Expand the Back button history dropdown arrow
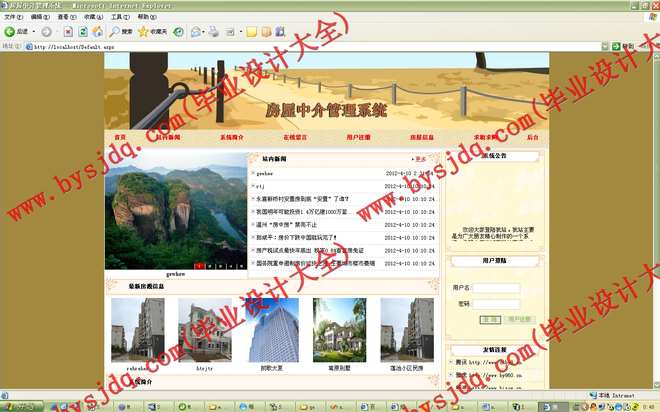This screenshot has height=412, width=660. point(34,32)
